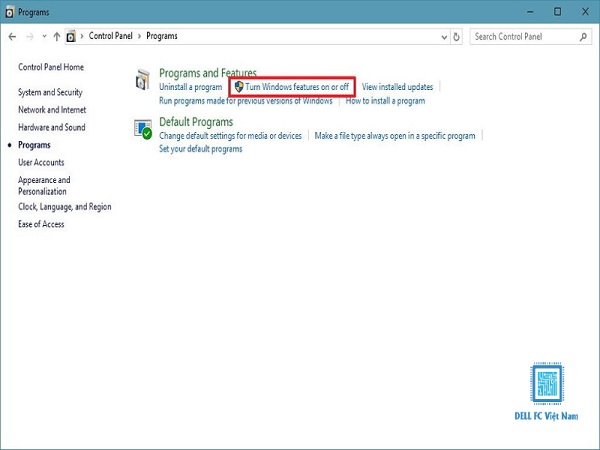Open Appearance and Personalization
This screenshot has height=450, width=600.
click(44, 186)
